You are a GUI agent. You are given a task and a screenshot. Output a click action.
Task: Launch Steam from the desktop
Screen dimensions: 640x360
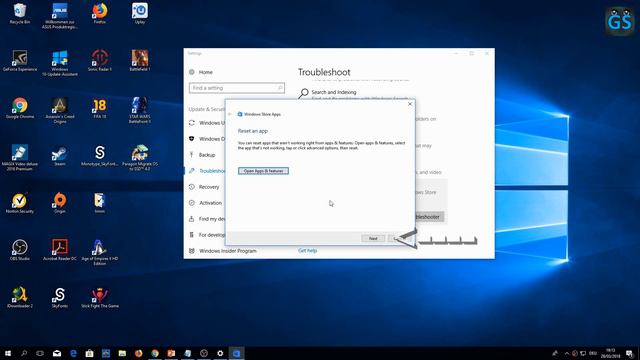(x=60, y=156)
